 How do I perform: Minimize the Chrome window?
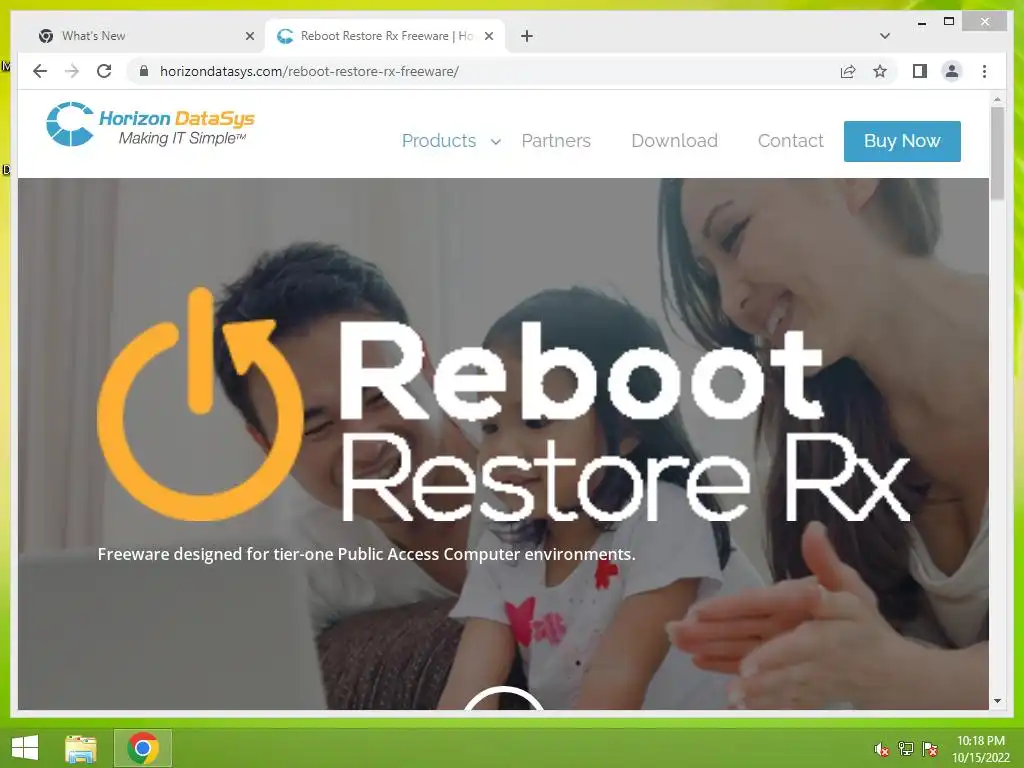921,22
